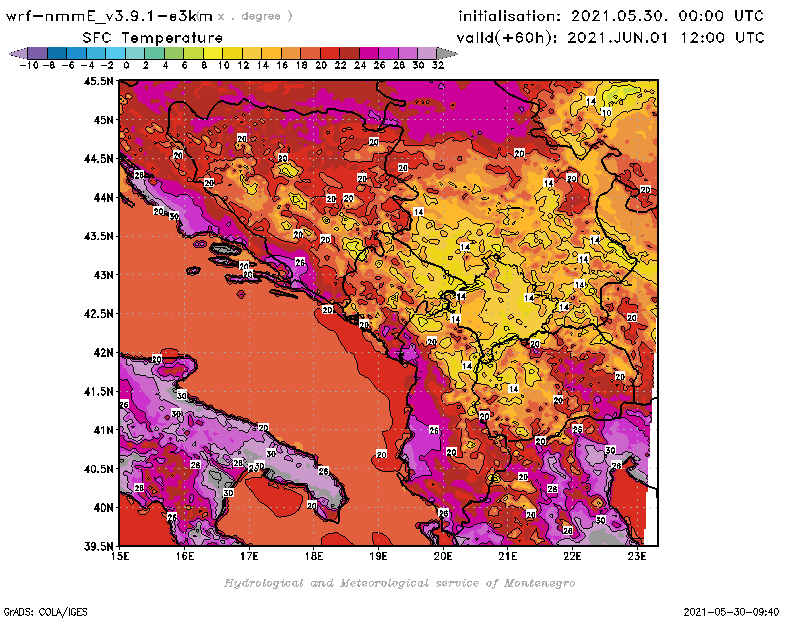The height and width of the screenshot is (618, 800).
Task: Click the '20E' longitude axis label
Action: (x=443, y=556)
